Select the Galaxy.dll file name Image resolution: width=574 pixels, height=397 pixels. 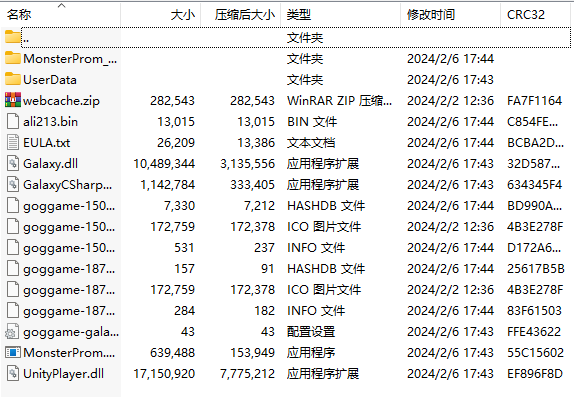pyautogui.click(x=51, y=164)
